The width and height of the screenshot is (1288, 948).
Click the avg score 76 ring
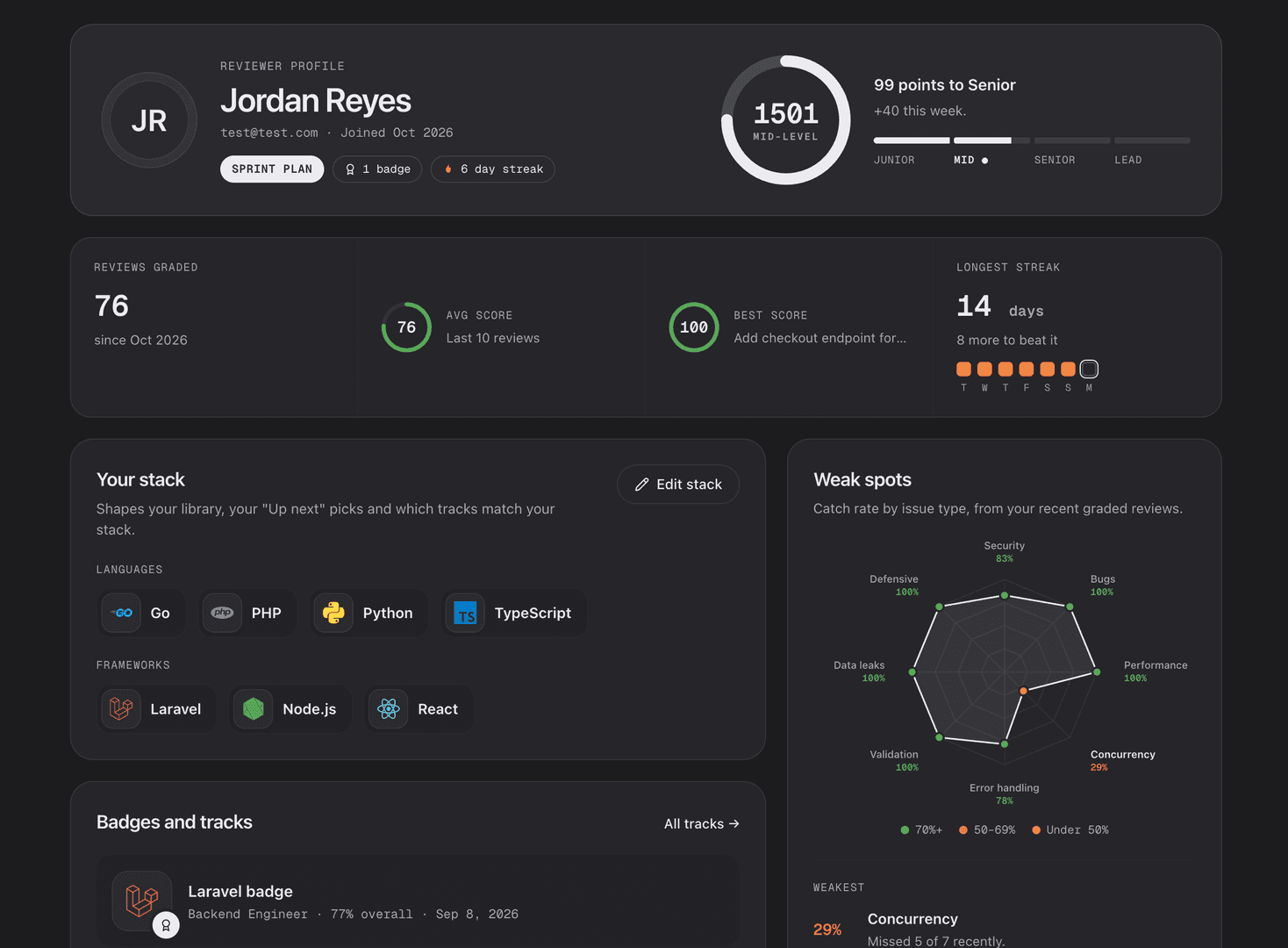point(406,327)
